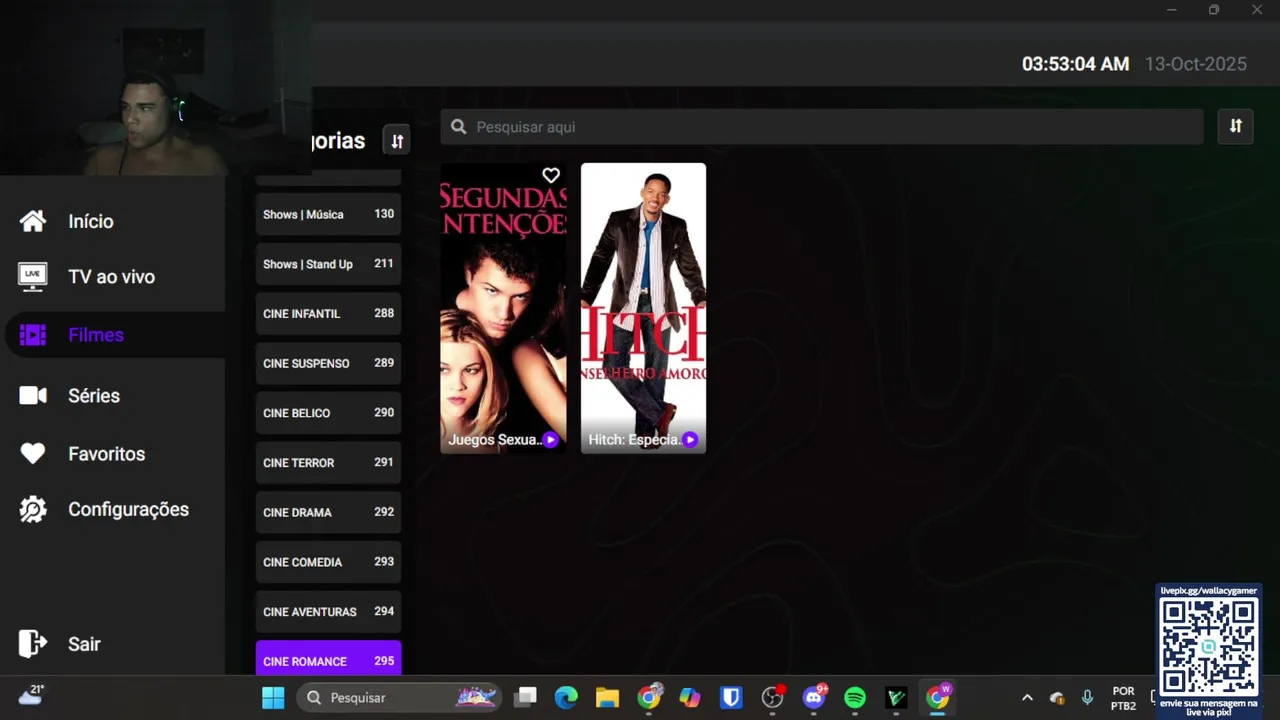Open Bitwarden shield icon on taskbar

[731, 698]
